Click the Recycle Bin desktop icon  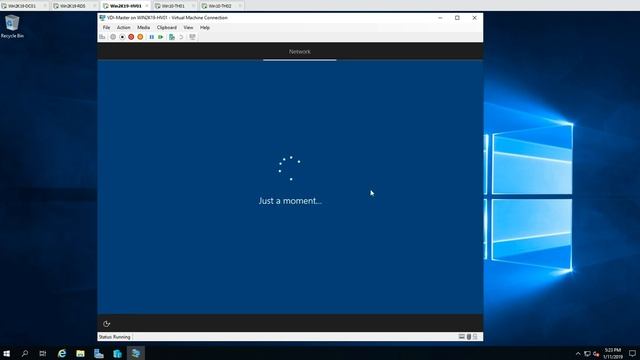coord(12,27)
